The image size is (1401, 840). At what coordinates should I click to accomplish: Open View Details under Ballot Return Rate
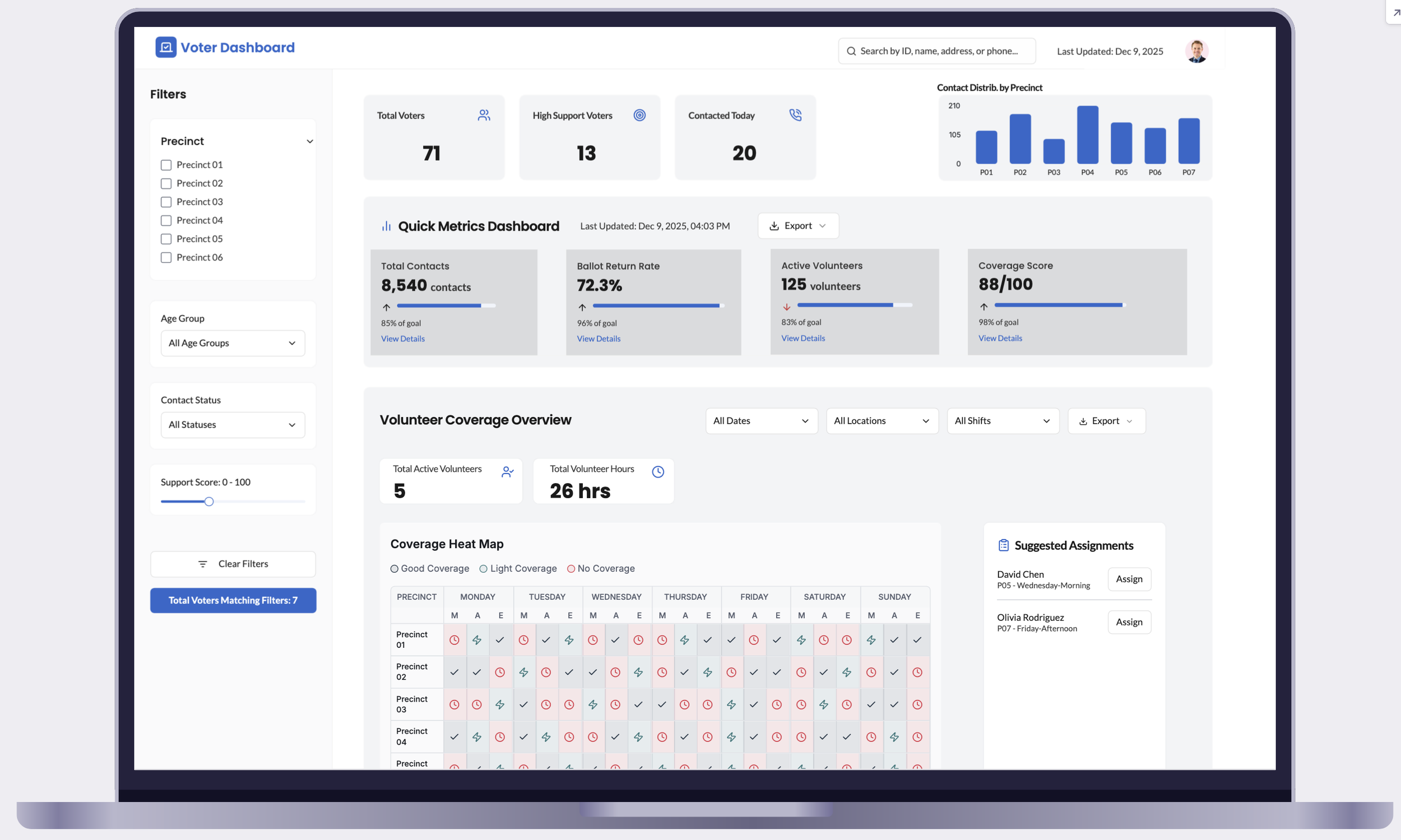click(x=599, y=339)
